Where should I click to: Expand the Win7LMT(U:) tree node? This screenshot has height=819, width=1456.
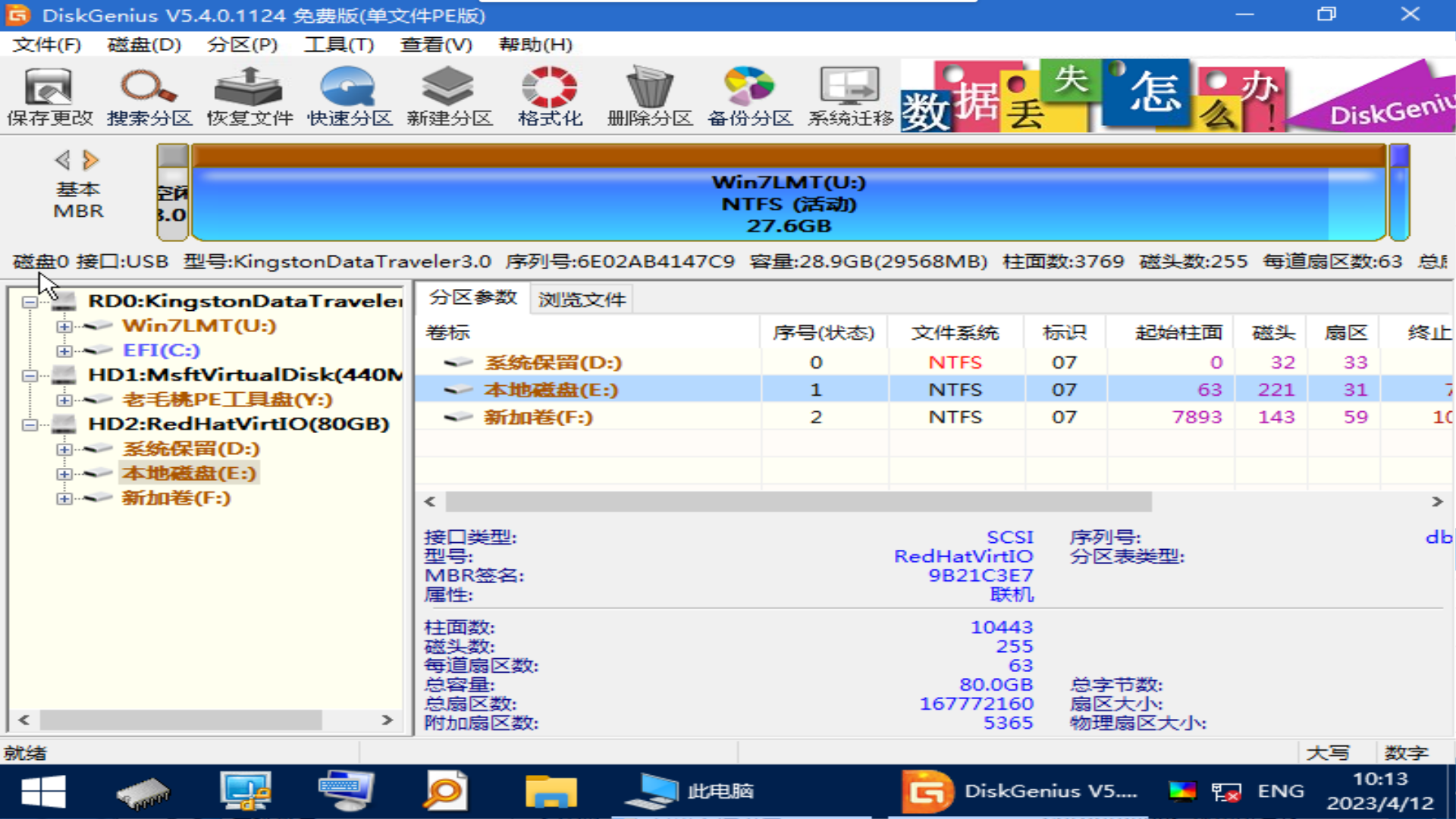(x=64, y=326)
